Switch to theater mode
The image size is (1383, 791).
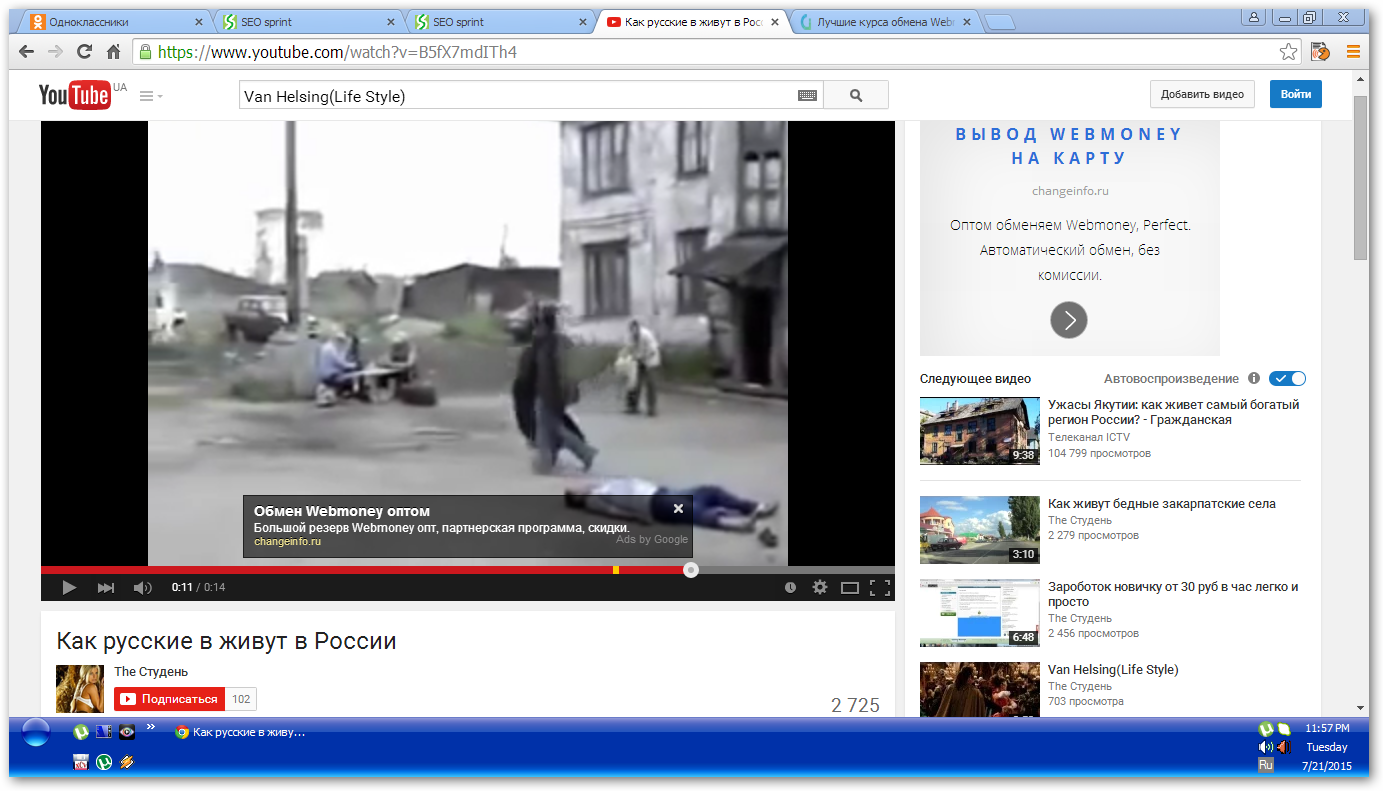coord(850,588)
